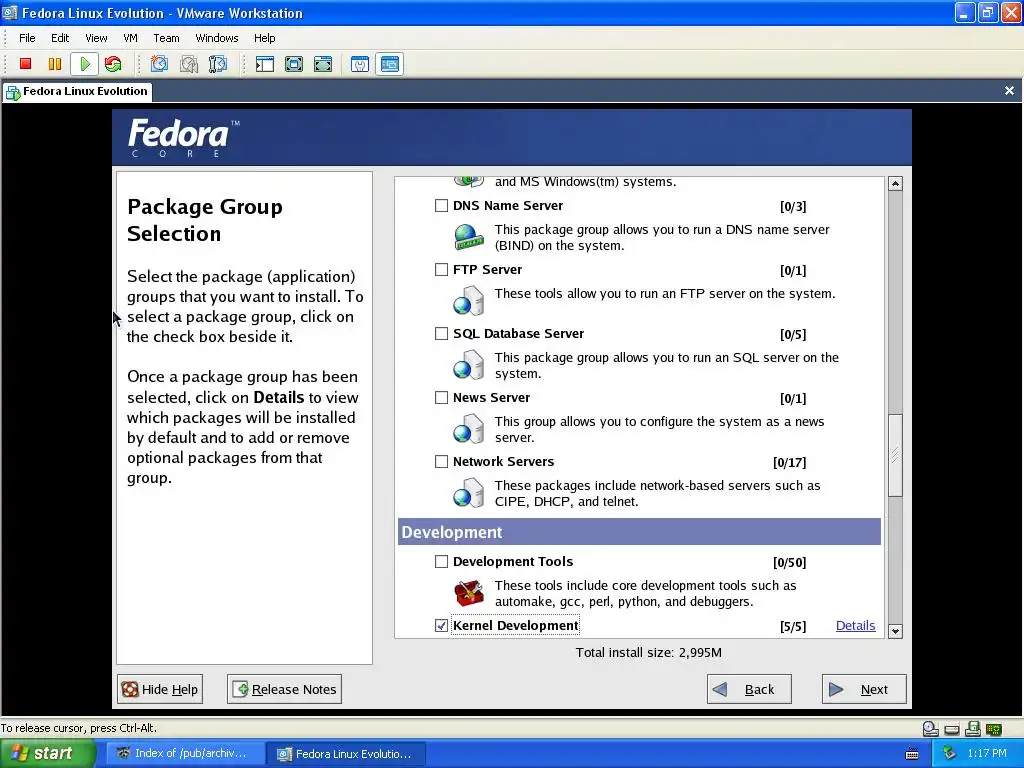Click the scroll down arrow of package list

tap(895, 632)
